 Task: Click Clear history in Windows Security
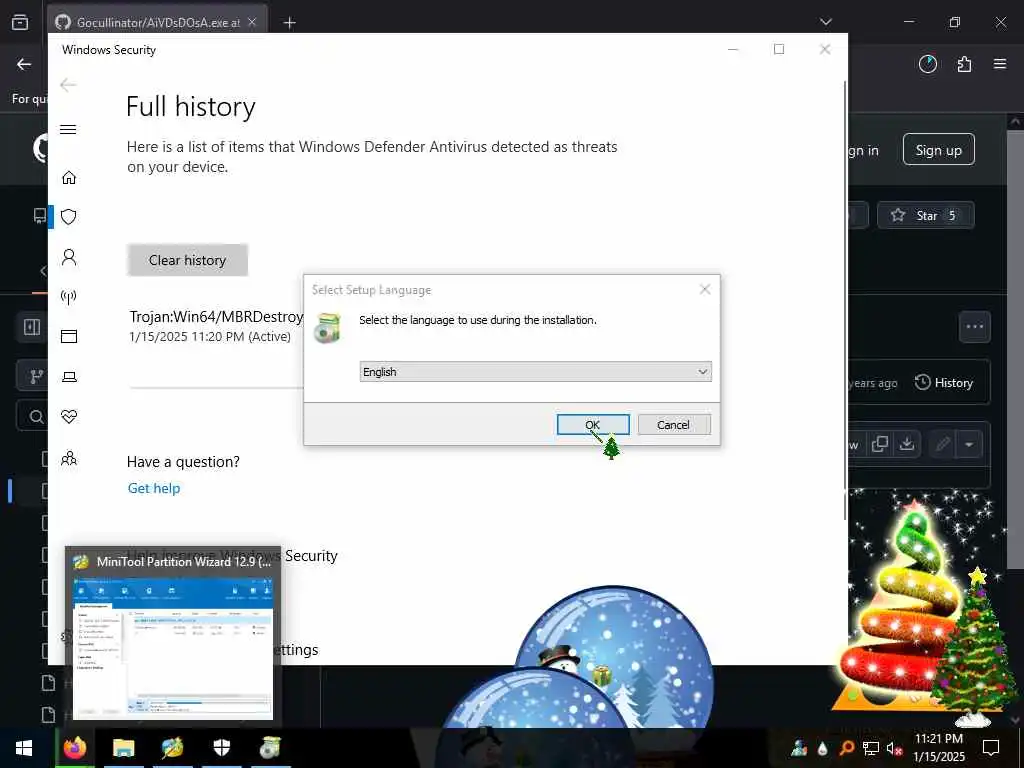[187, 260]
